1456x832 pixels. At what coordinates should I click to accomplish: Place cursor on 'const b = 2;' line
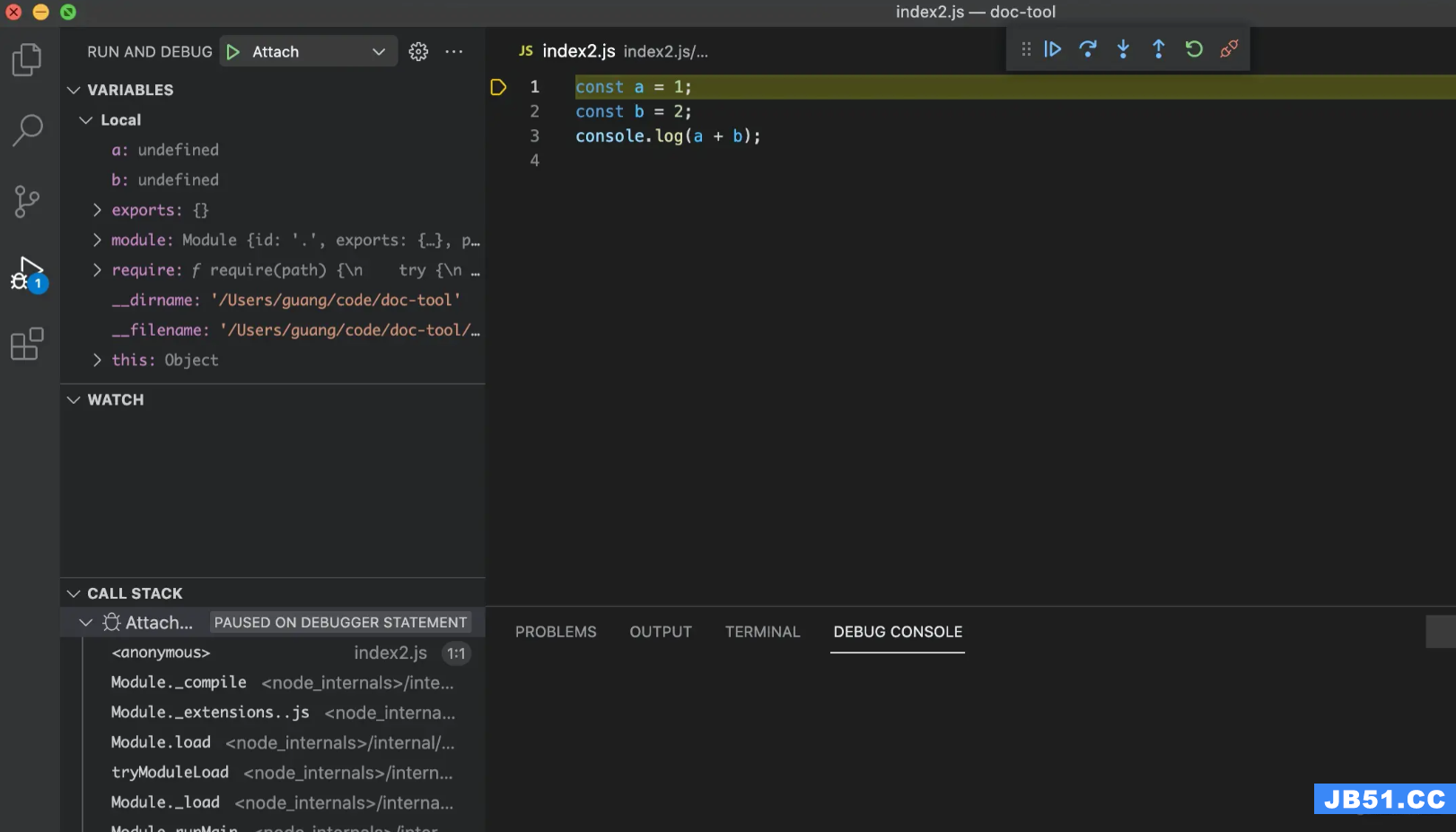[634, 111]
